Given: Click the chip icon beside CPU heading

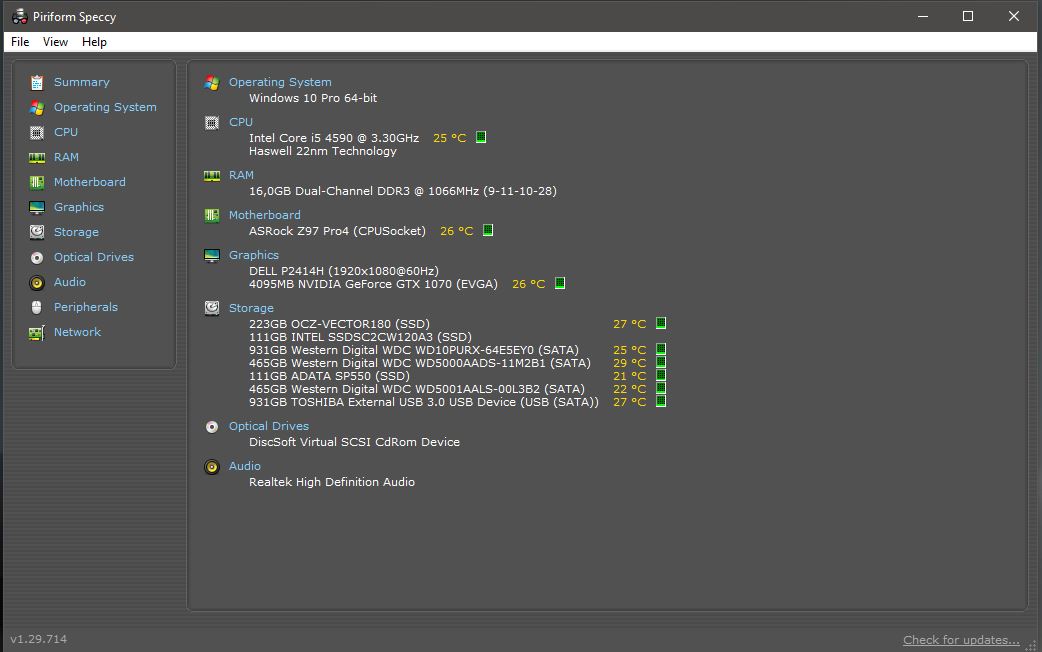Looking at the screenshot, I should [212, 122].
